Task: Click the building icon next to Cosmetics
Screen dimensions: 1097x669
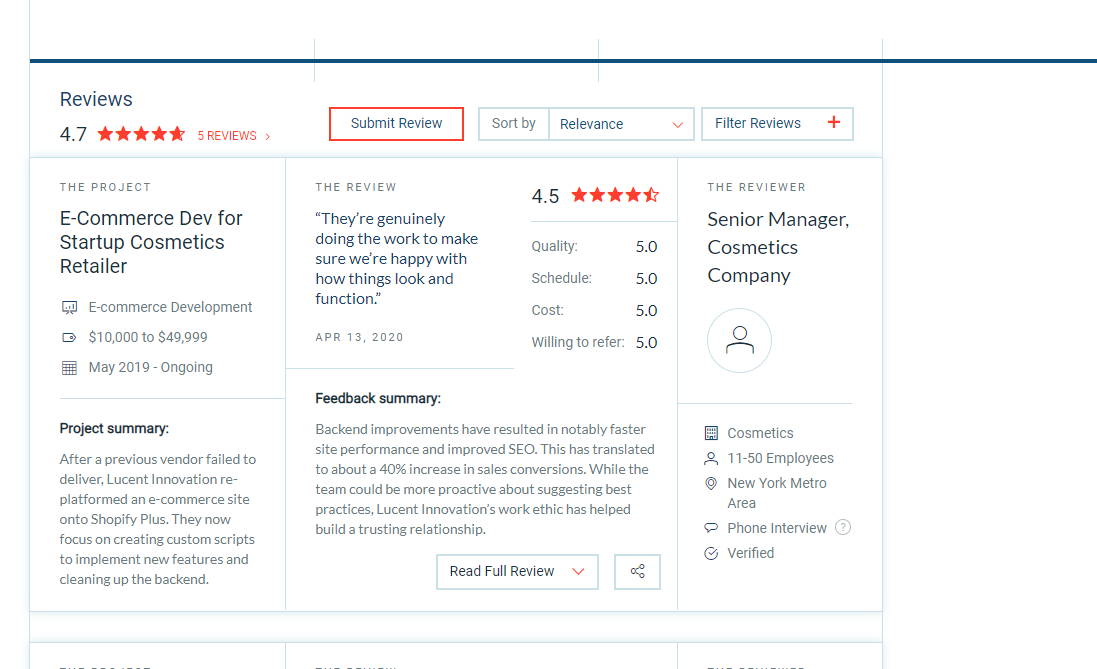Action: pyautogui.click(x=711, y=433)
